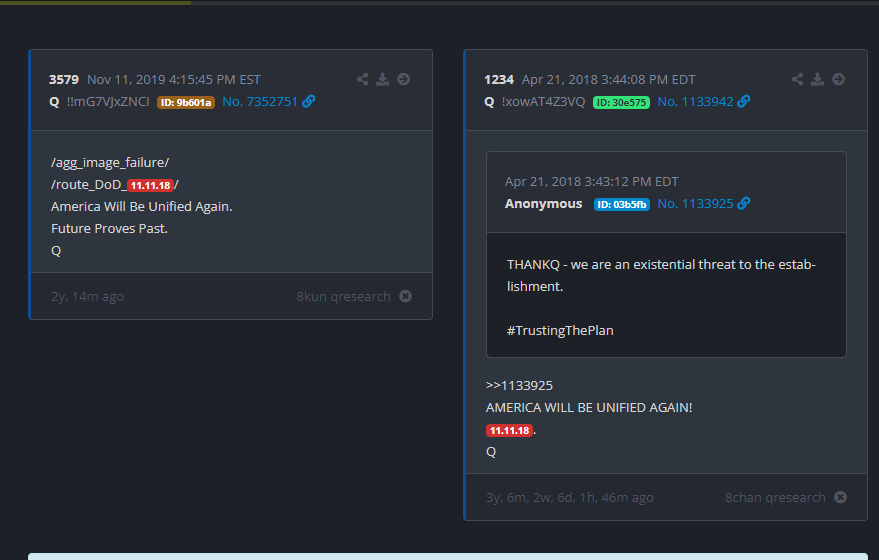Click red 11.11.18 tag in post 1234
The height and width of the screenshot is (560, 879).
(x=510, y=431)
